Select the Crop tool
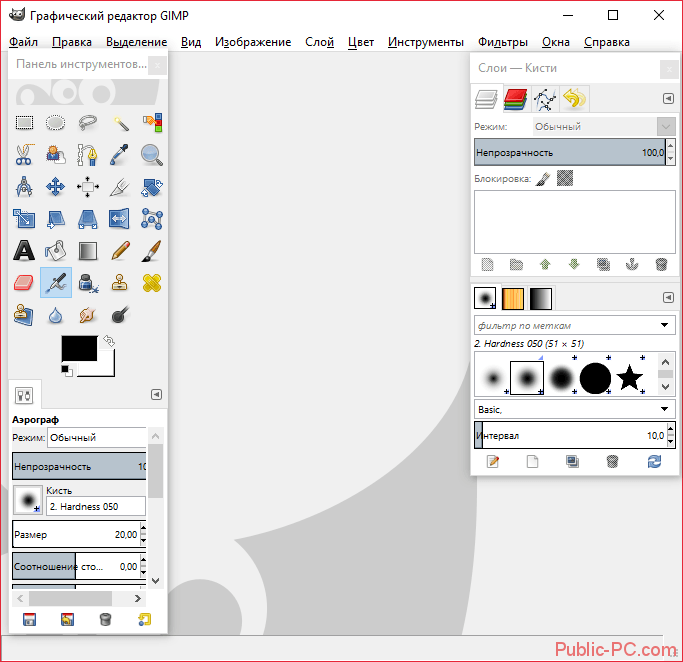 point(120,187)
